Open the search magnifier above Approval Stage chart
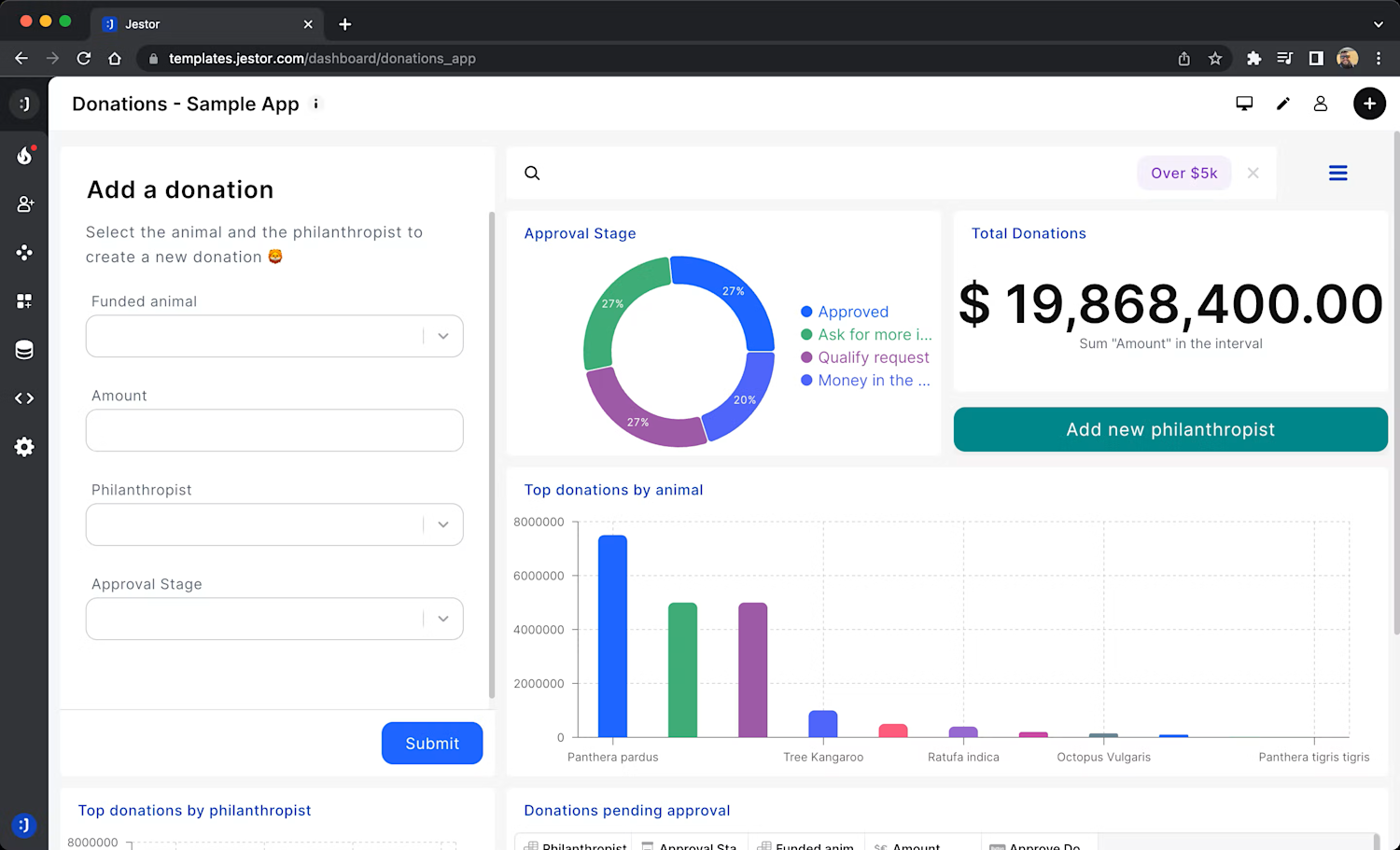The width and height of the screenshot is (1400, 850). coord(532,173)
